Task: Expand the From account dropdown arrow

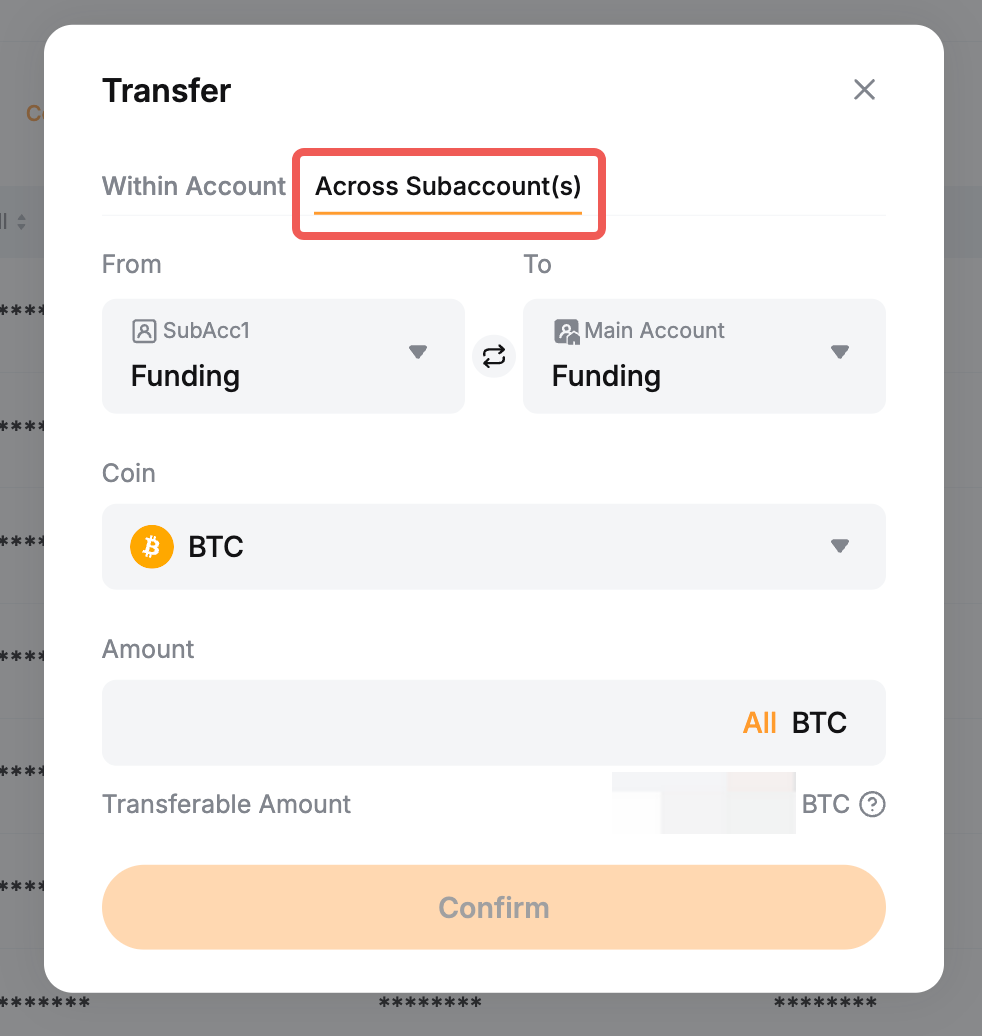Action: (x=418, y=352)
